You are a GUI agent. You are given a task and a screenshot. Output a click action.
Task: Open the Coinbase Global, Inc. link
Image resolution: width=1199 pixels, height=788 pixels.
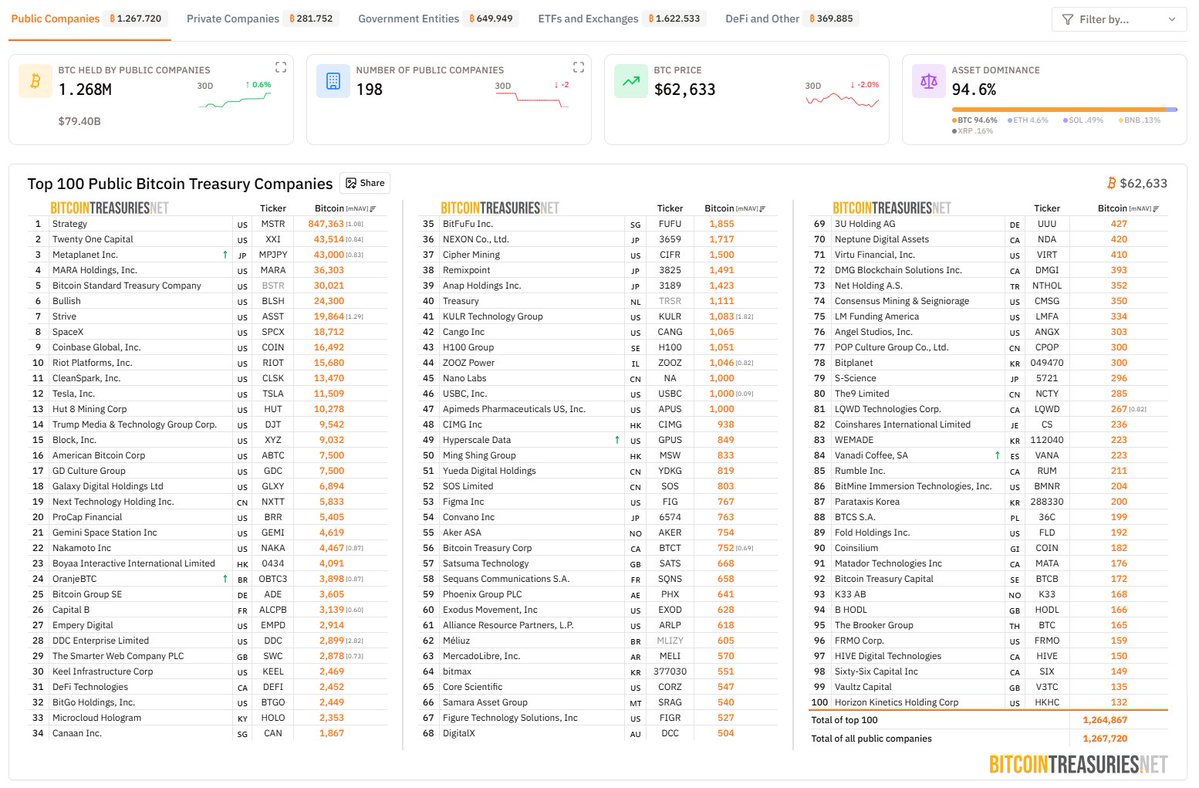coord(96,347)
